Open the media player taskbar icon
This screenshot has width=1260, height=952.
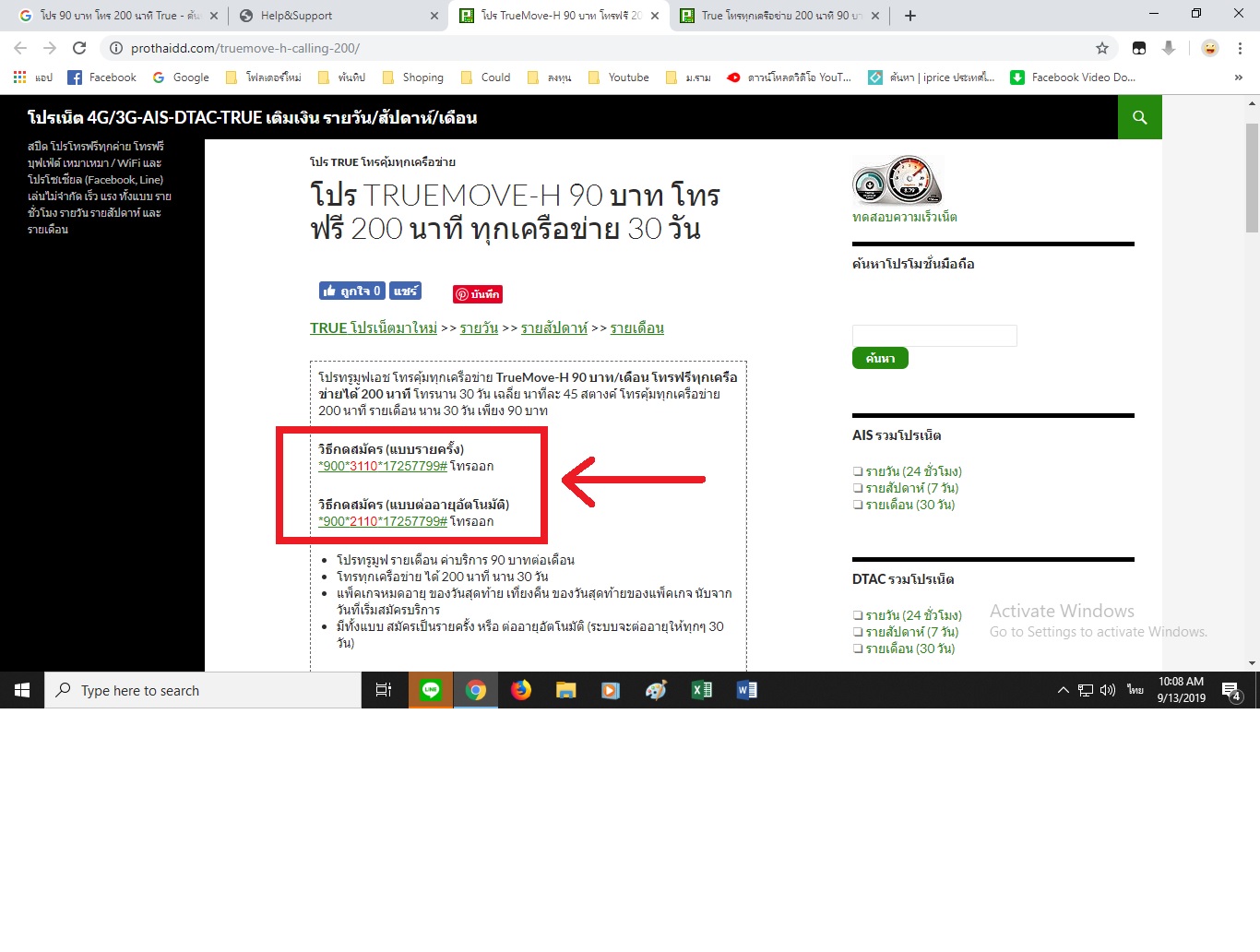click(x=611, y=690)
